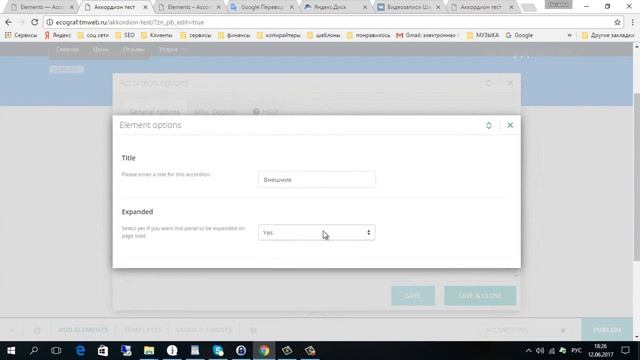Click the PUBLISH button
The width and height of the screenshot is (640, 360).
[607, 330]
